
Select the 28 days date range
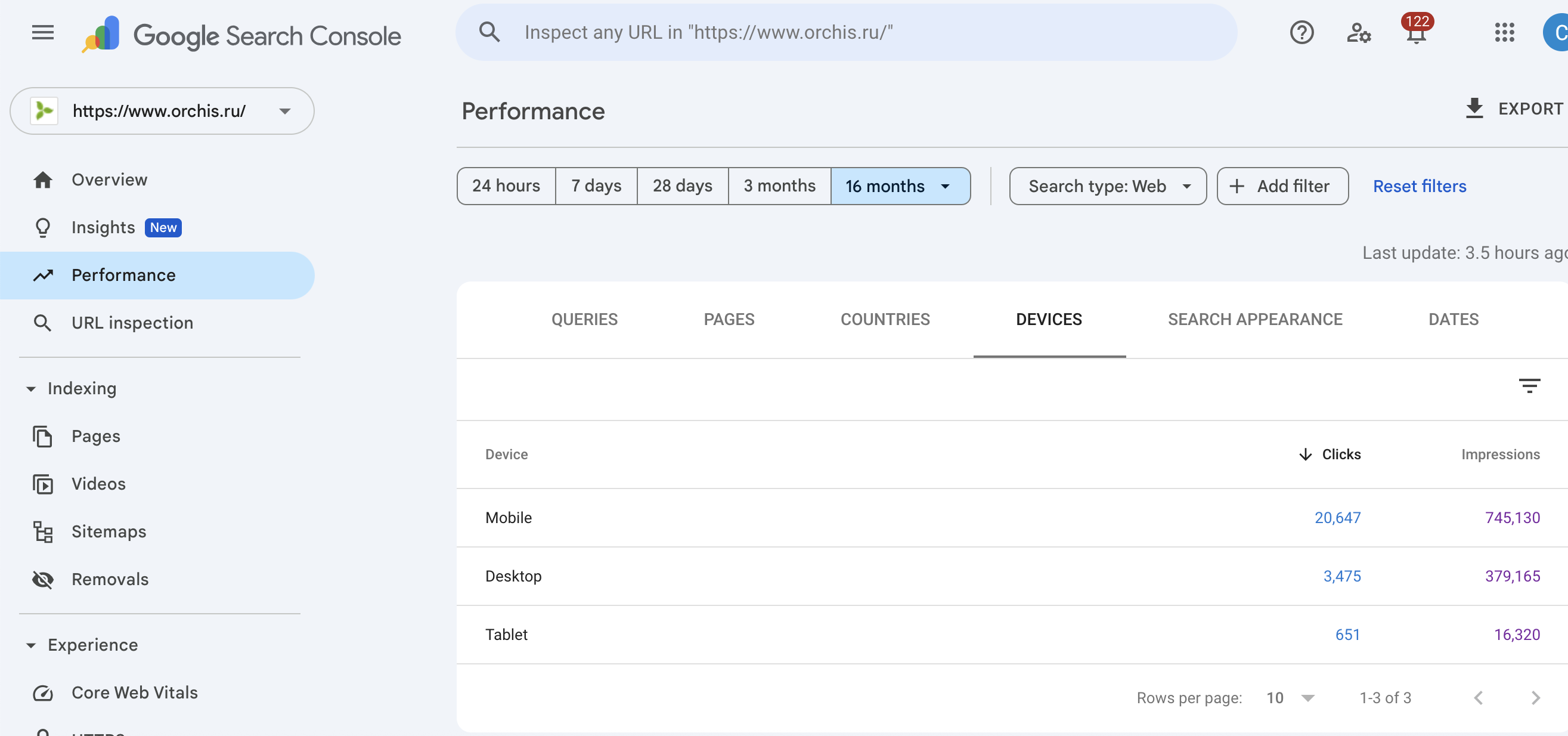681,185
